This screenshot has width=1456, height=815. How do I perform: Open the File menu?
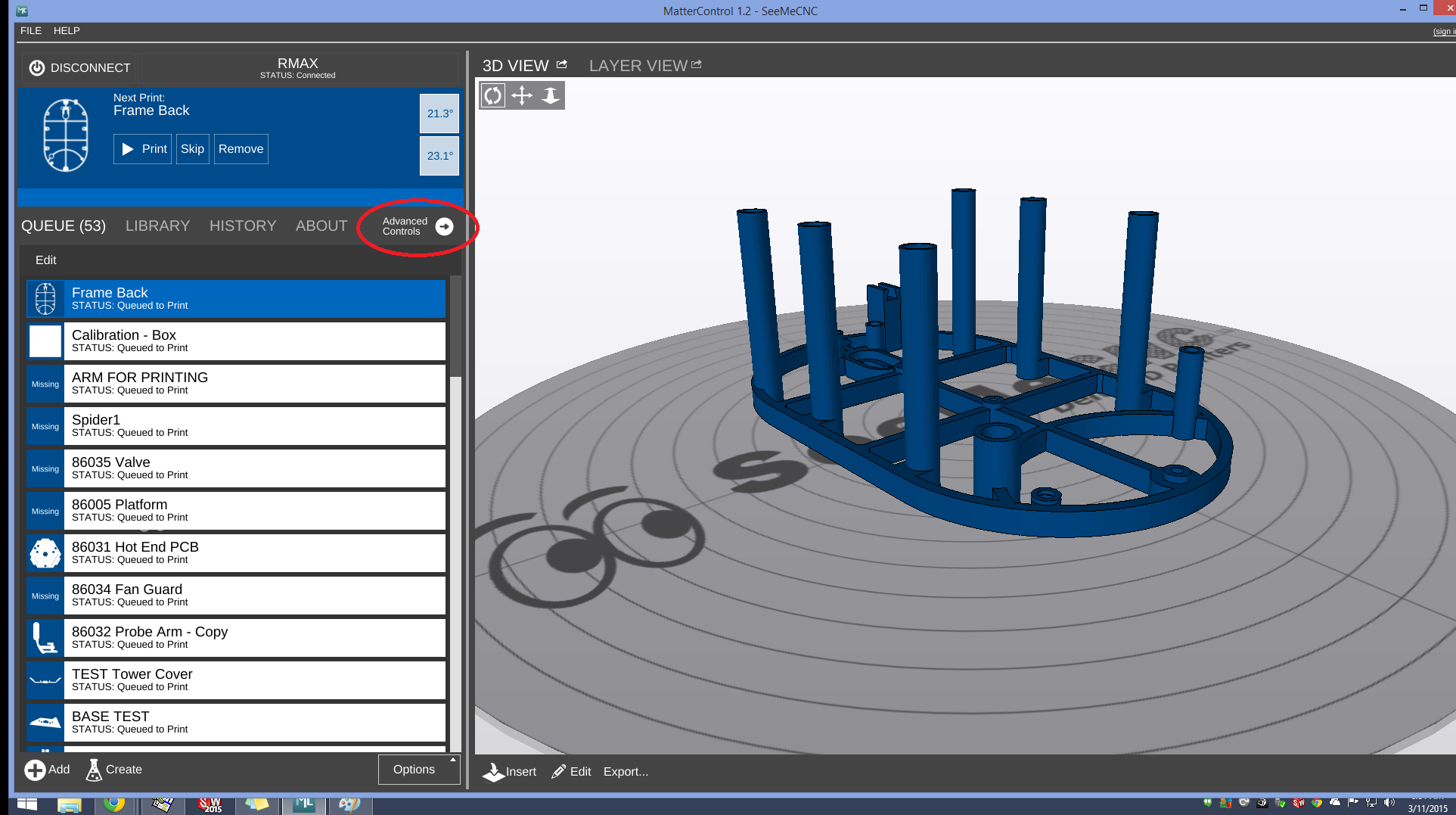click(31, 31)
